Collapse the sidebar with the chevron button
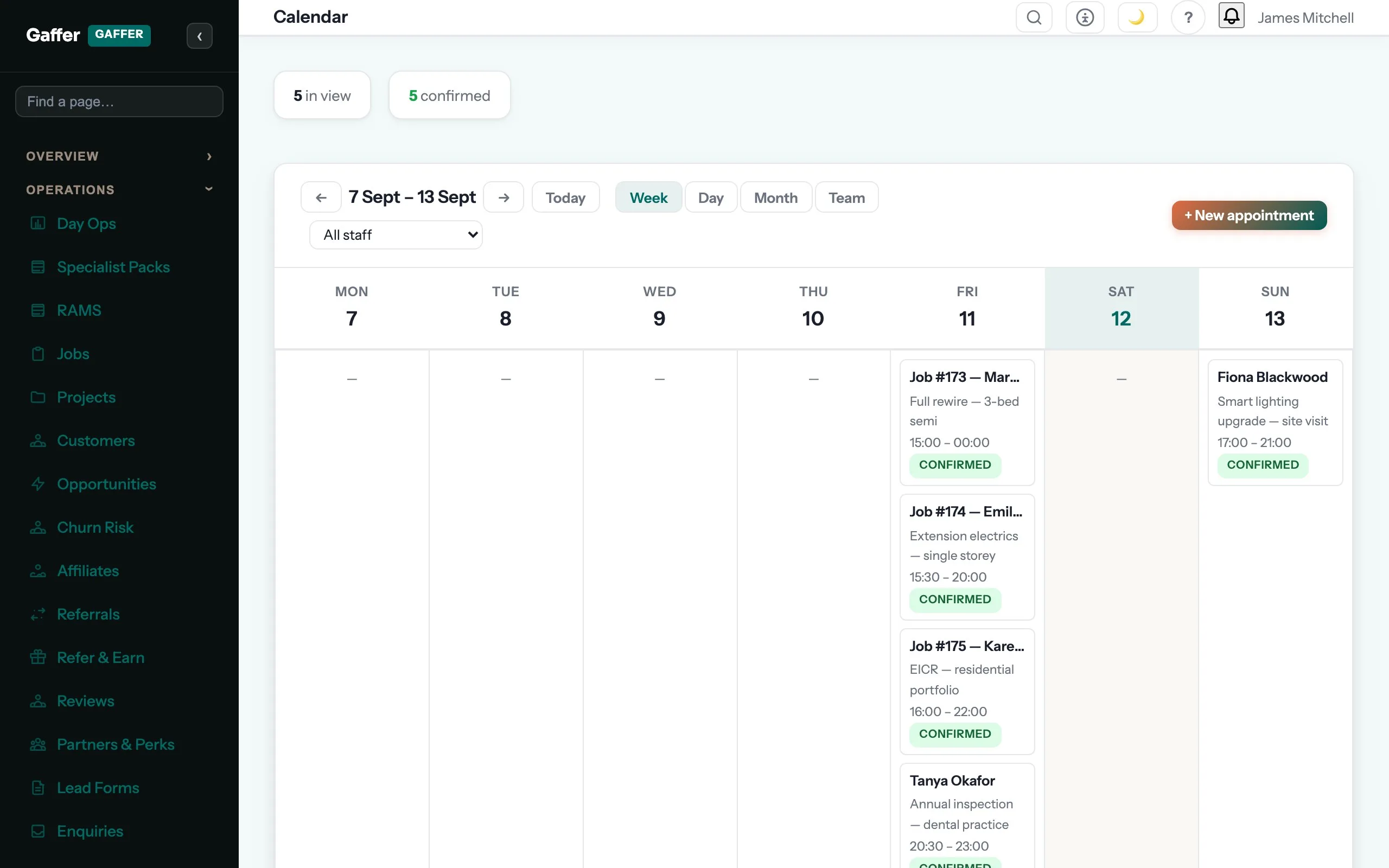This screenshot has height=868, width=1389. point(199,36)
